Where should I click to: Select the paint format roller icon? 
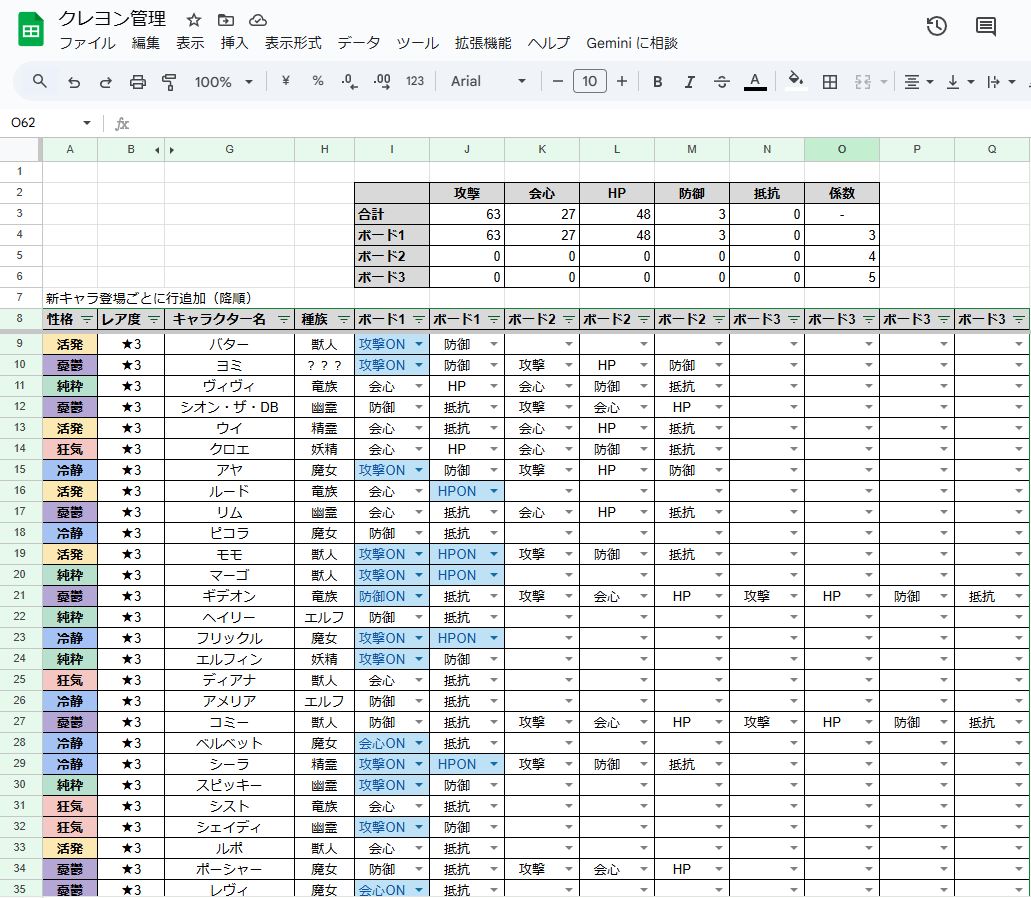(x=169, y=82)
